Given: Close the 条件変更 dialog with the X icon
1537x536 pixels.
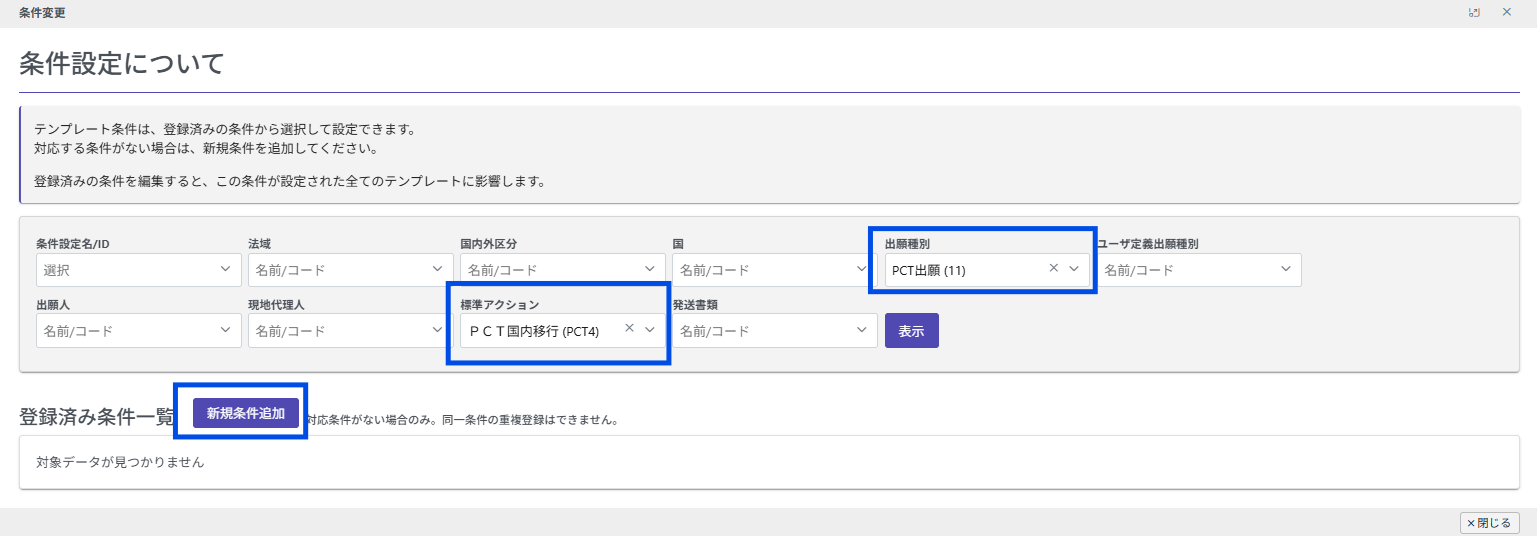Looking at the screenshot, I should [x=1507, y=13].
